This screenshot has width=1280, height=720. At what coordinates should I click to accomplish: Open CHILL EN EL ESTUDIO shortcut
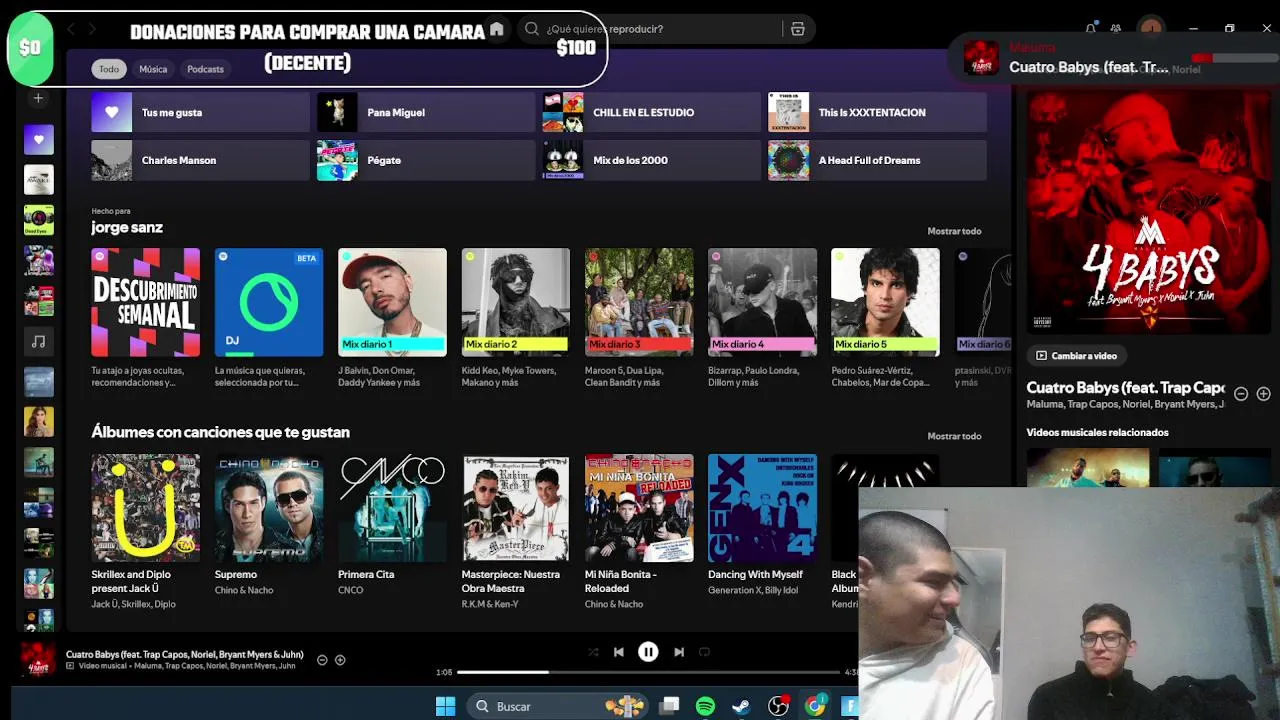pyautogui.click(x=651, y=113)
